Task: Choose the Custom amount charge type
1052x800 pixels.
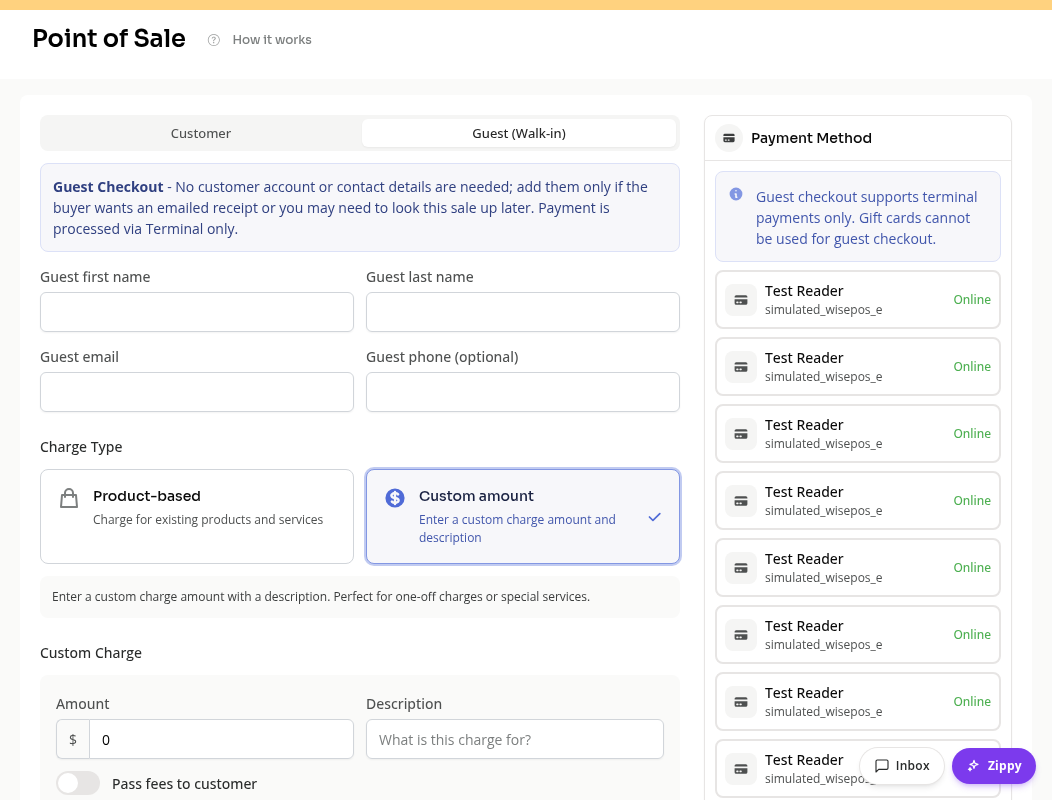Action: click(x=523, y=516)
